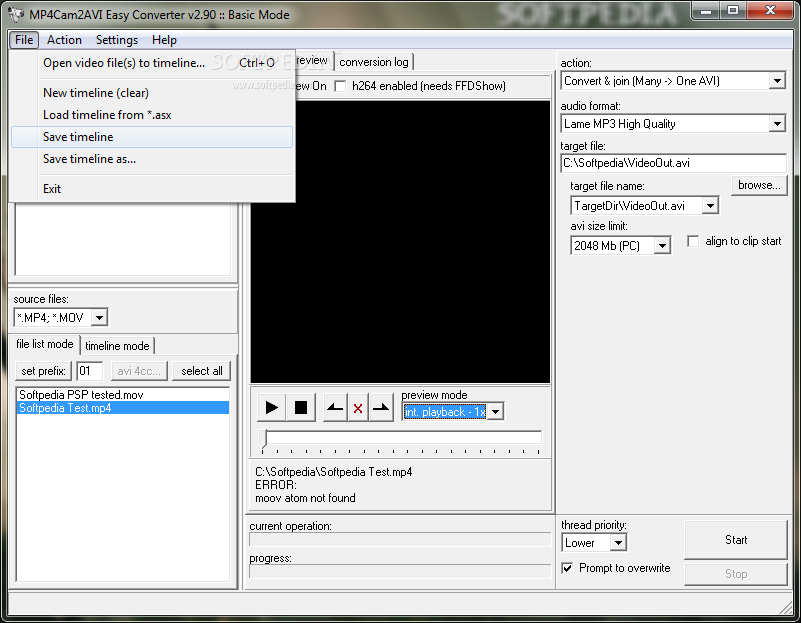Click Save timeline menu entry

(x=152, y=137)
